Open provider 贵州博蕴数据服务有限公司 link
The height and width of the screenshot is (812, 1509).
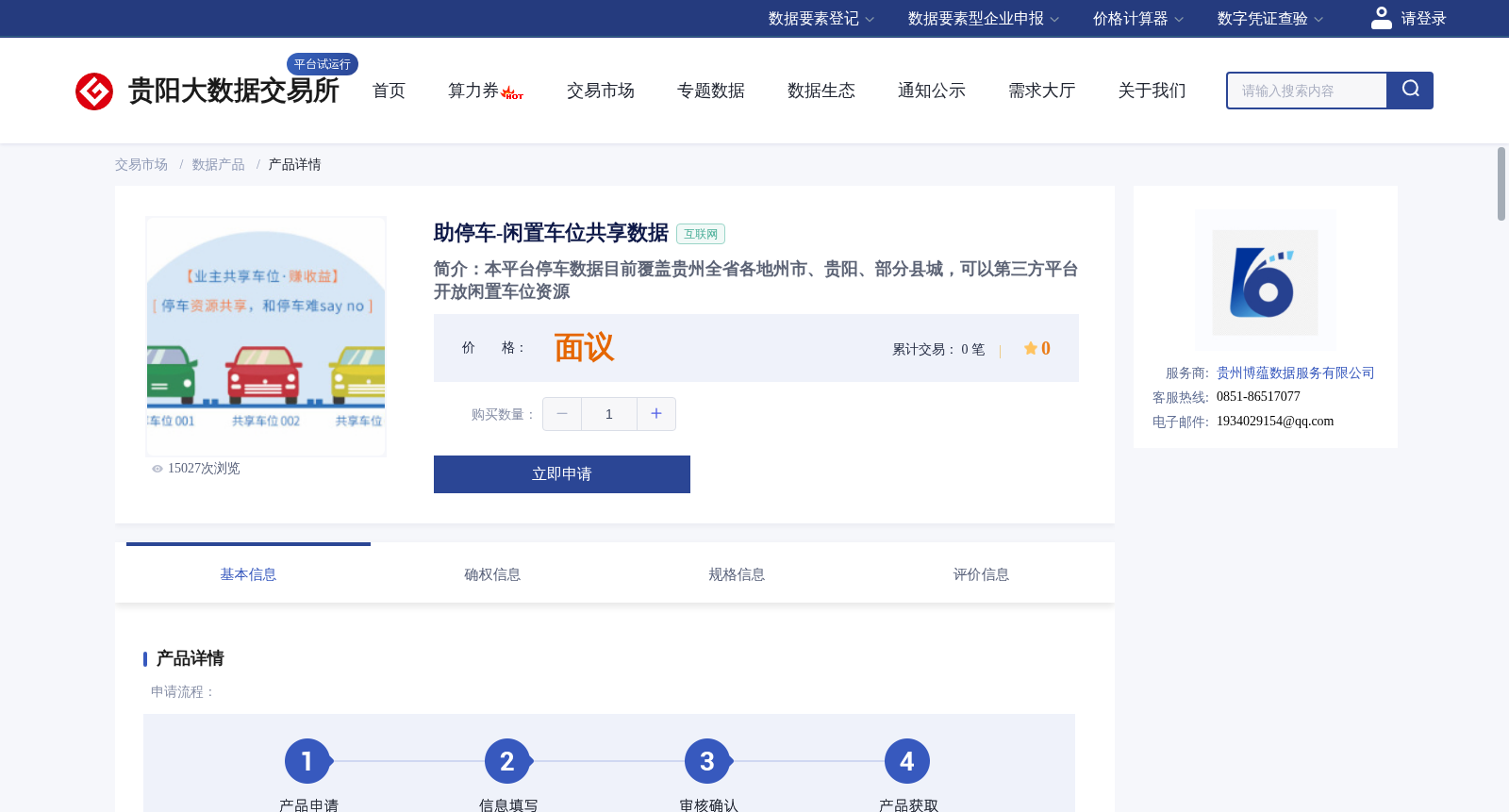click(1296, 373)
